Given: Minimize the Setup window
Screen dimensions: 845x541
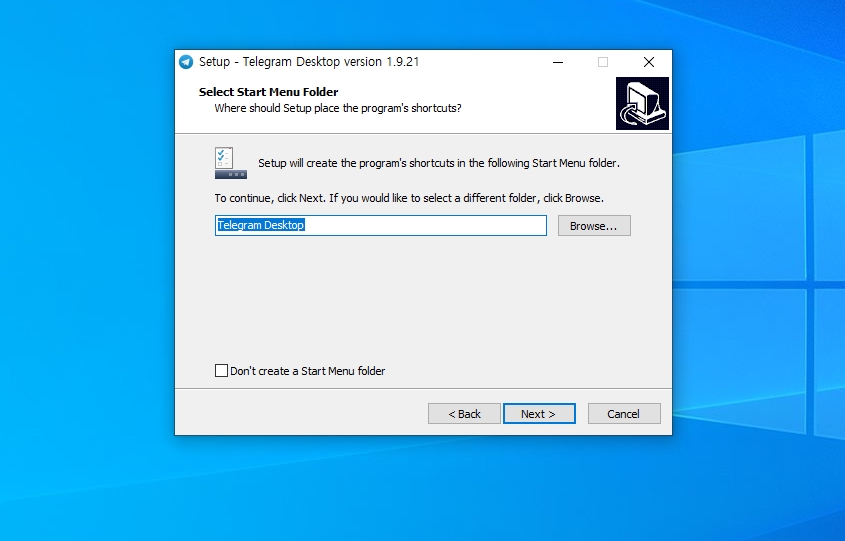Looking at the screenshot, I should point(558,63).
